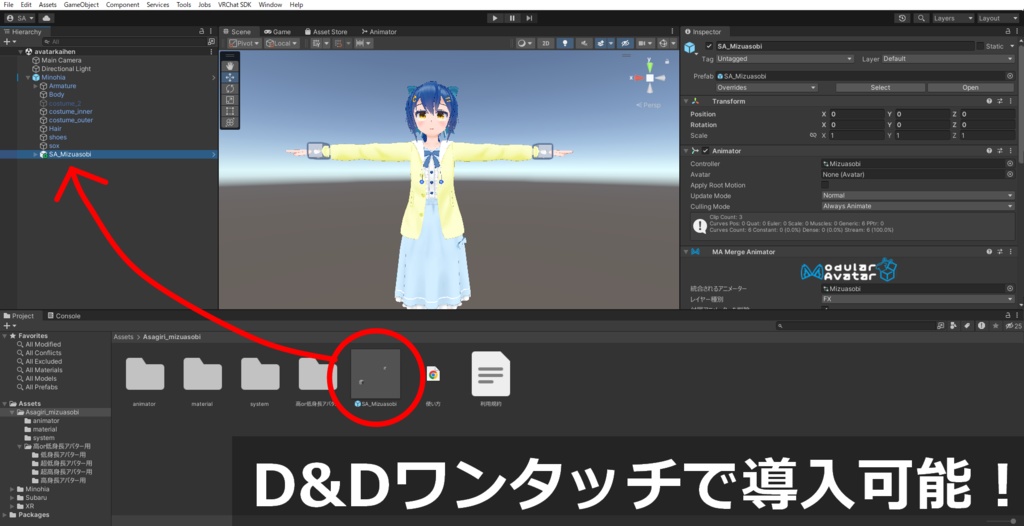Click the Play button
This screenshot has width=1024, height=526.
click(x=495, y=18)
